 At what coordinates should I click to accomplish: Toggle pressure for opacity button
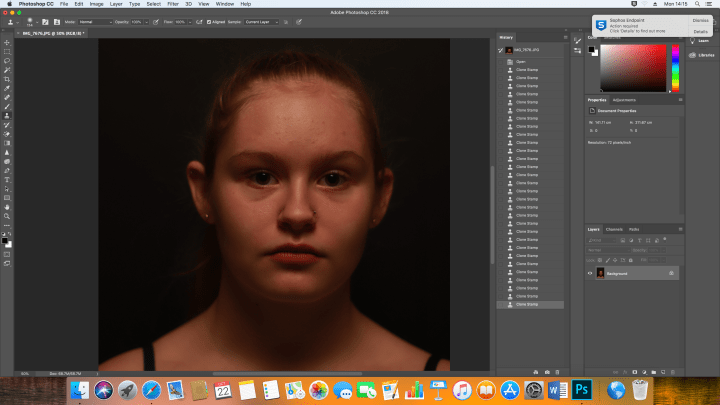click(156, 22)
